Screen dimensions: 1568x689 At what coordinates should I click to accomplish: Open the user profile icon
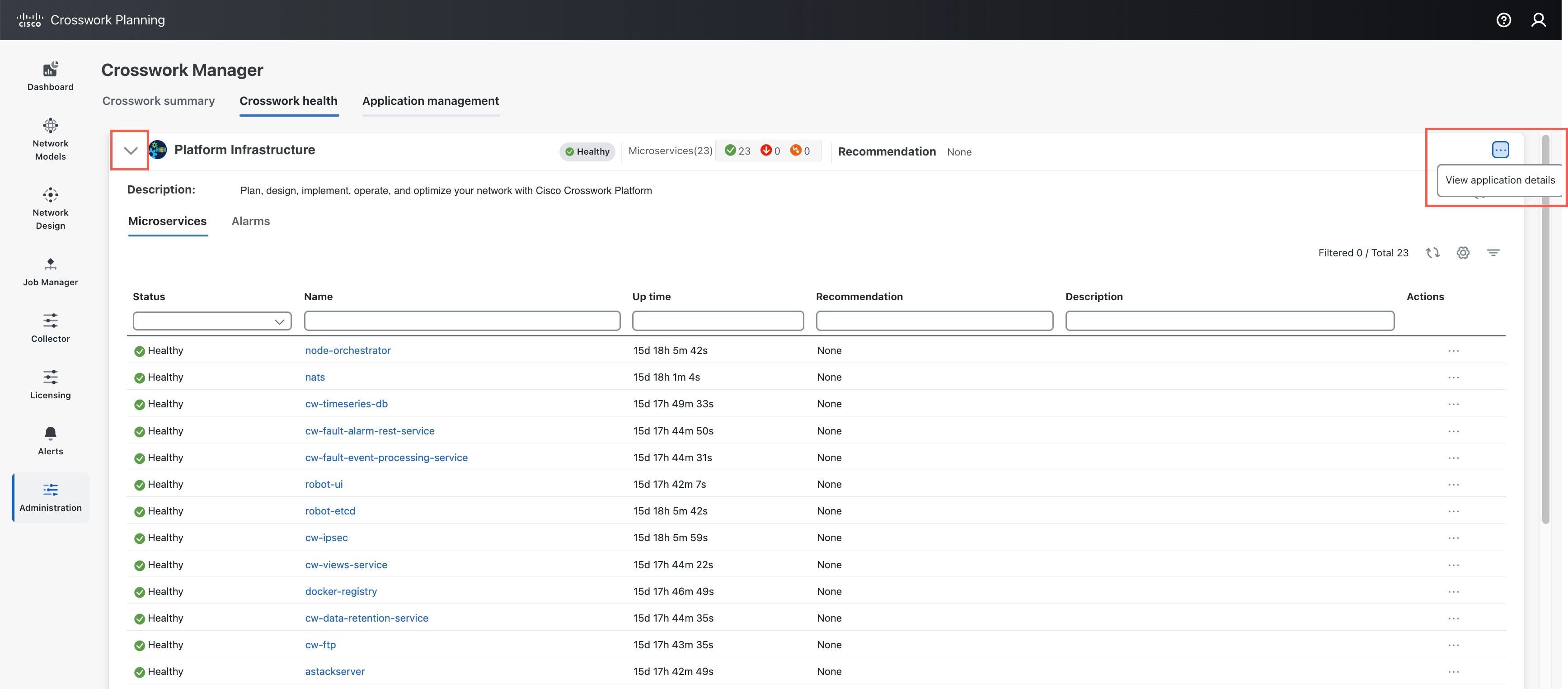1538,20
